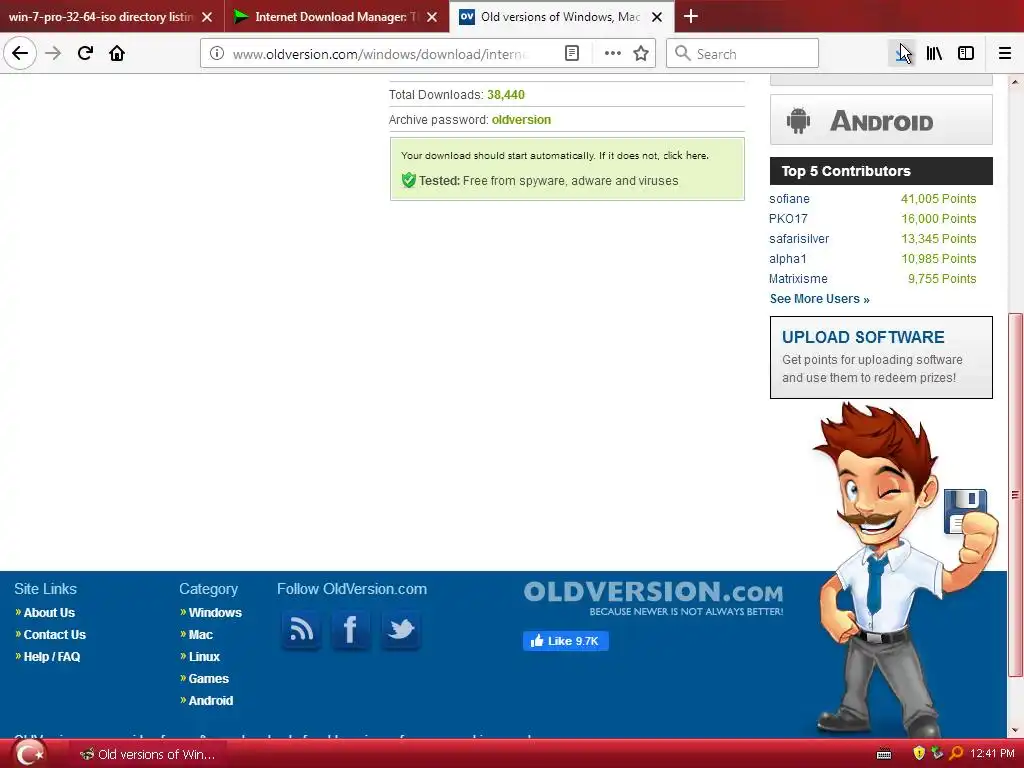Open the Contact Us footer link
Screen dimensions: 1024x768
[x=55, y=635]
